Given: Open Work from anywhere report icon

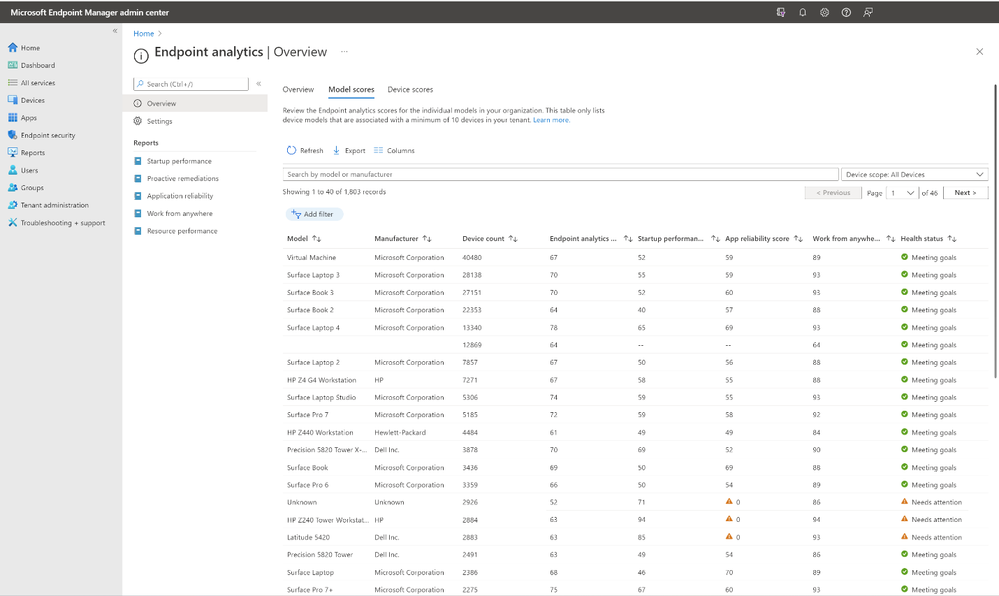Looking at the screenshot, I should pyautogui.click(x=138, y=214).
